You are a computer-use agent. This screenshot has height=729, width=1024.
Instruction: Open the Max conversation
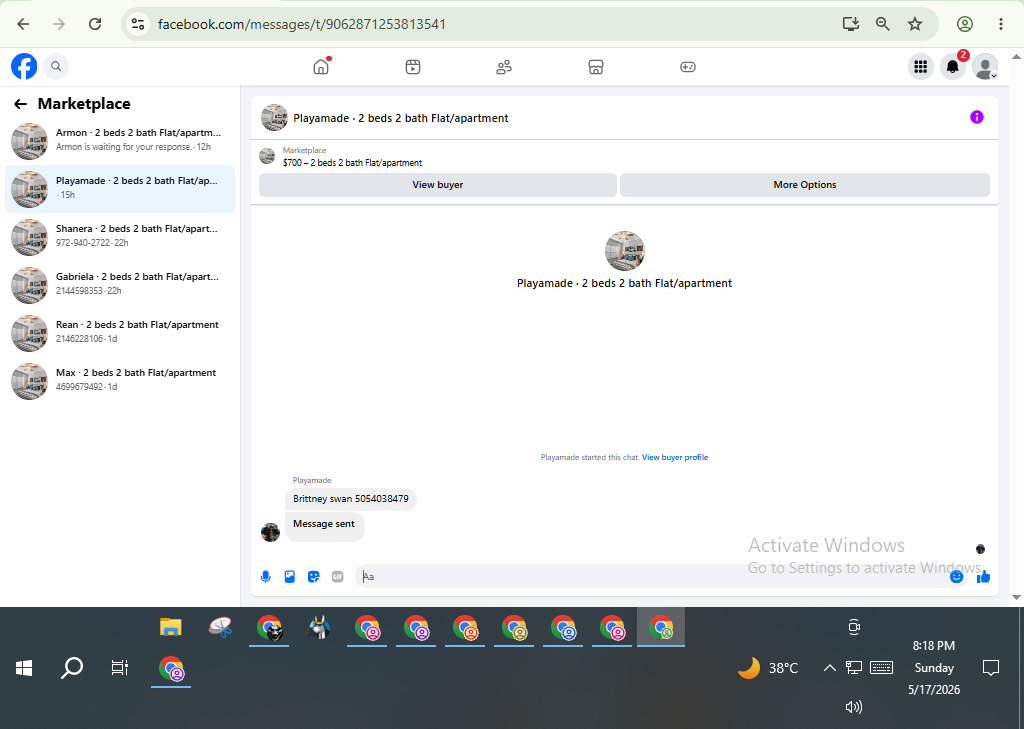coord(120,381)
